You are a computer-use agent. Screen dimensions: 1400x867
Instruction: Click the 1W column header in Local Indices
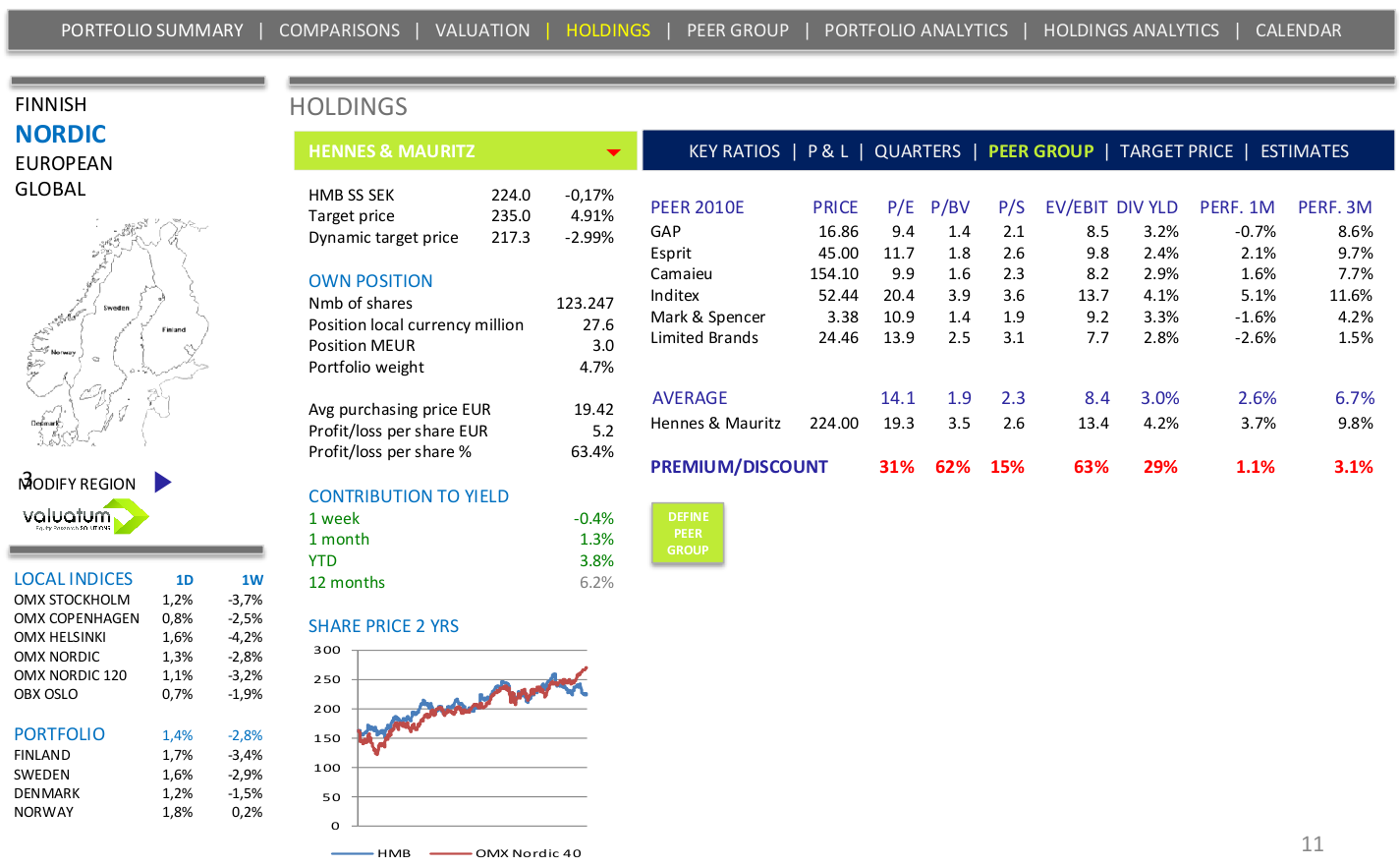[x=252, y=580]
